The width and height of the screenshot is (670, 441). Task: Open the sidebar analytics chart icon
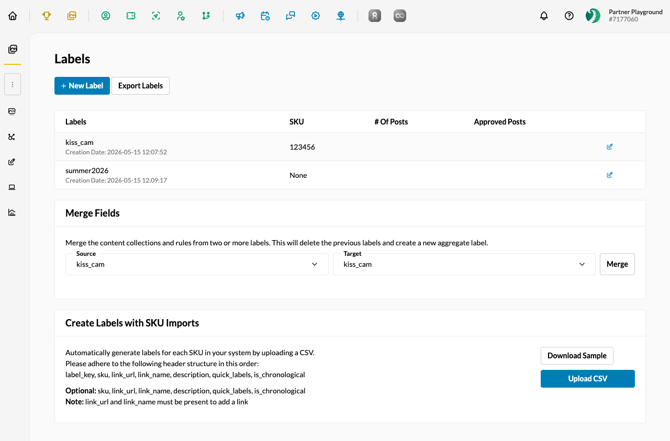coord(12,212)
